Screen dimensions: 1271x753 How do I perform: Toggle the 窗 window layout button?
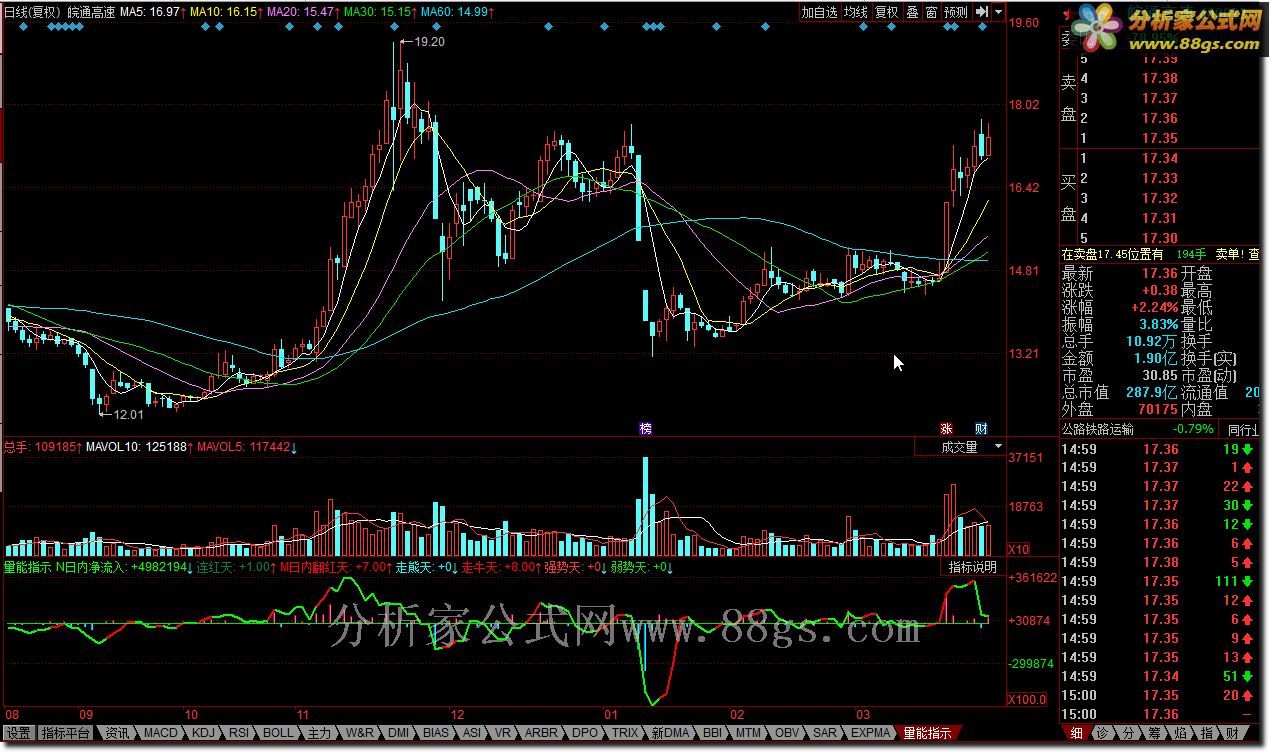[931, 12]
